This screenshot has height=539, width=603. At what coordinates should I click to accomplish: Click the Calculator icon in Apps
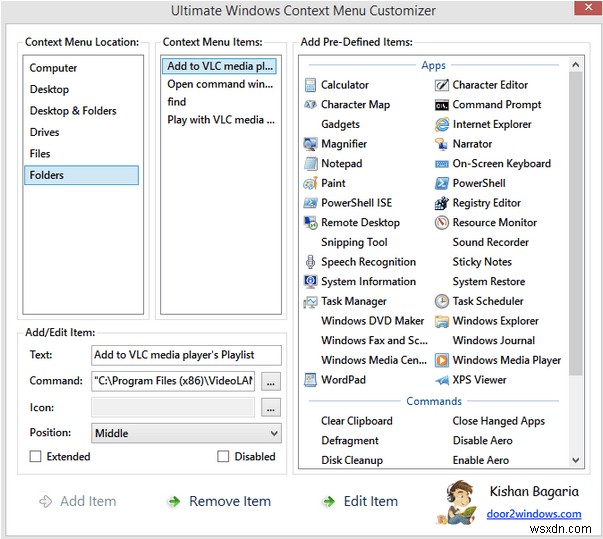click(x=311, y=85)
